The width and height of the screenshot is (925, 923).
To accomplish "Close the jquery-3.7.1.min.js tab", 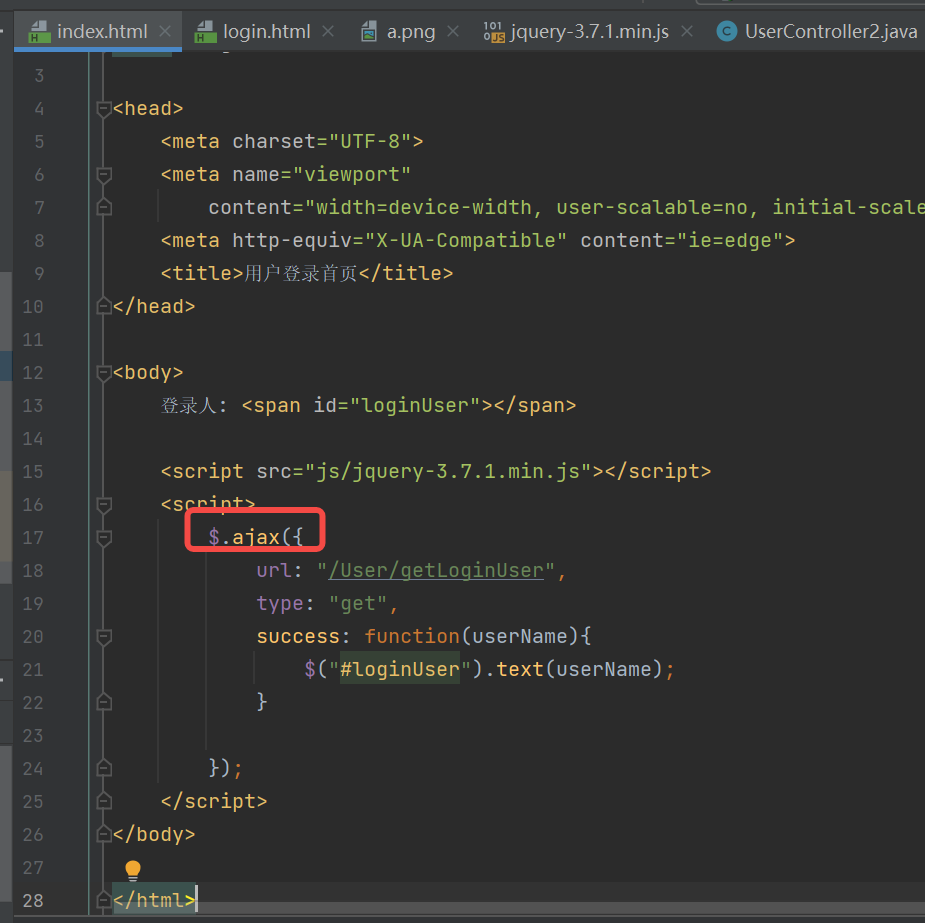I will click(x=687, y=31).
